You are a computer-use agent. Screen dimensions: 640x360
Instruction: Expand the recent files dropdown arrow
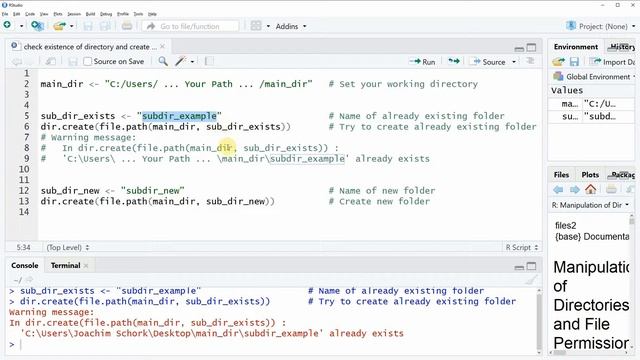coord(71,26)
